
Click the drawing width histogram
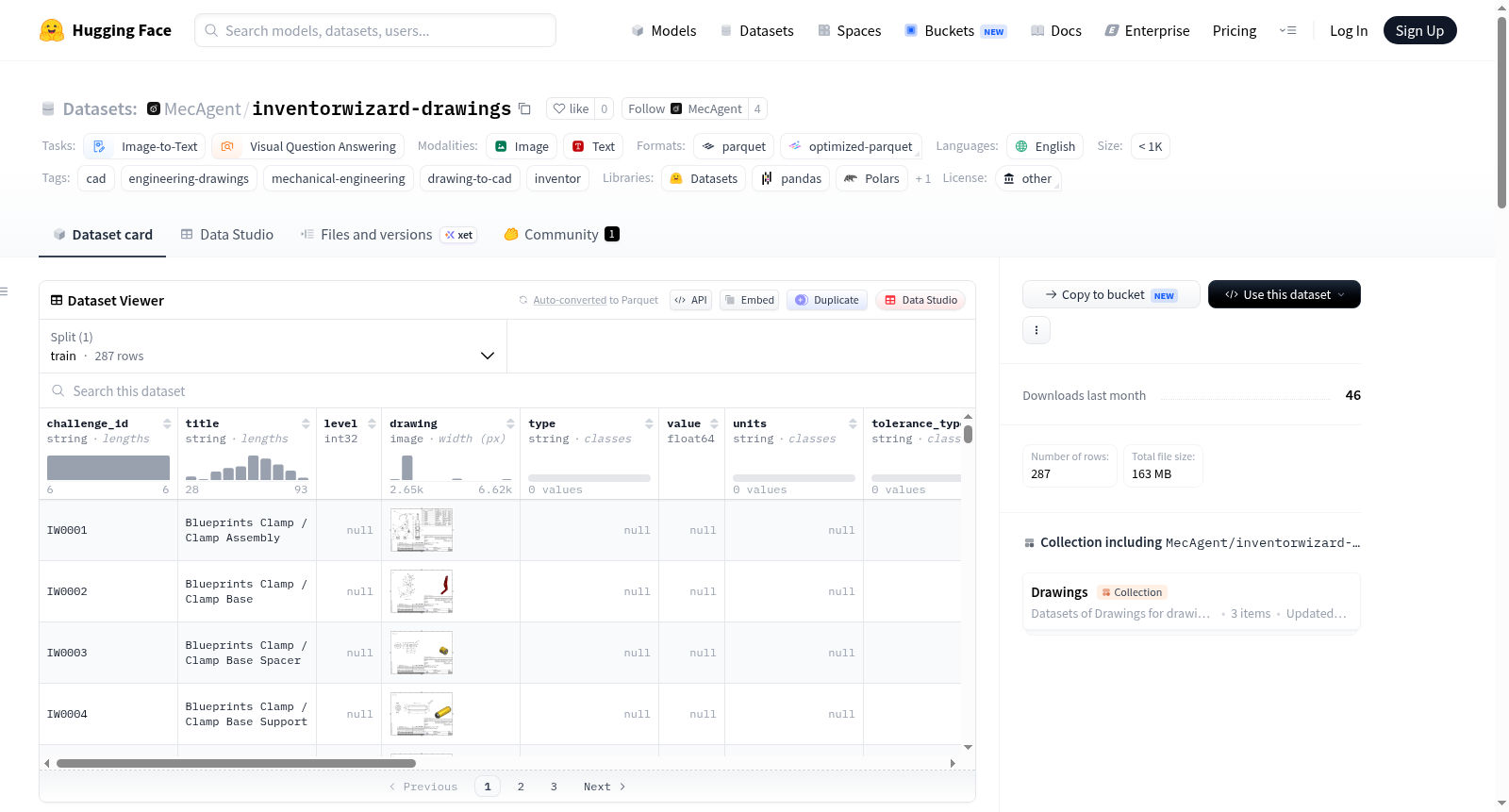tap(451, 468)
